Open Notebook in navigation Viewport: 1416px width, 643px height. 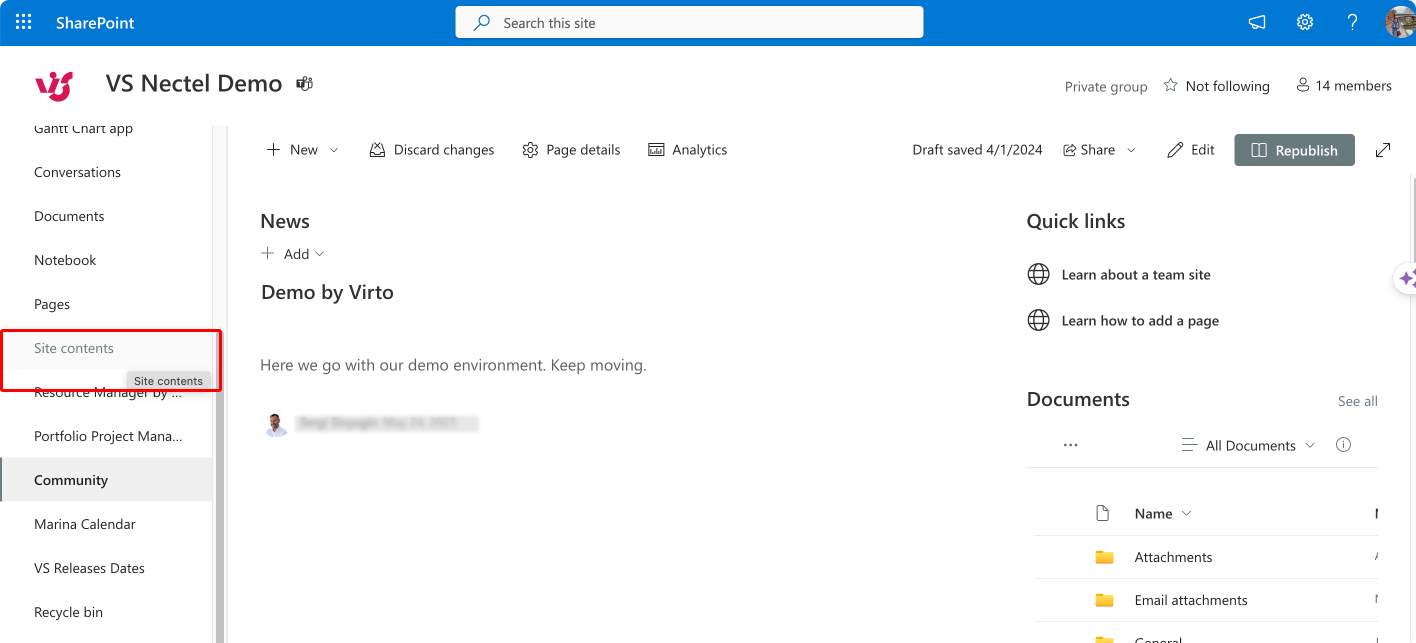click(x=65, y=260)
